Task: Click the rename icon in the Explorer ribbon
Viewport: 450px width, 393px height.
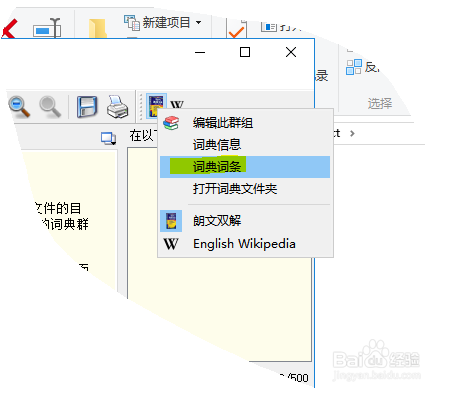Action: (47, 28)
